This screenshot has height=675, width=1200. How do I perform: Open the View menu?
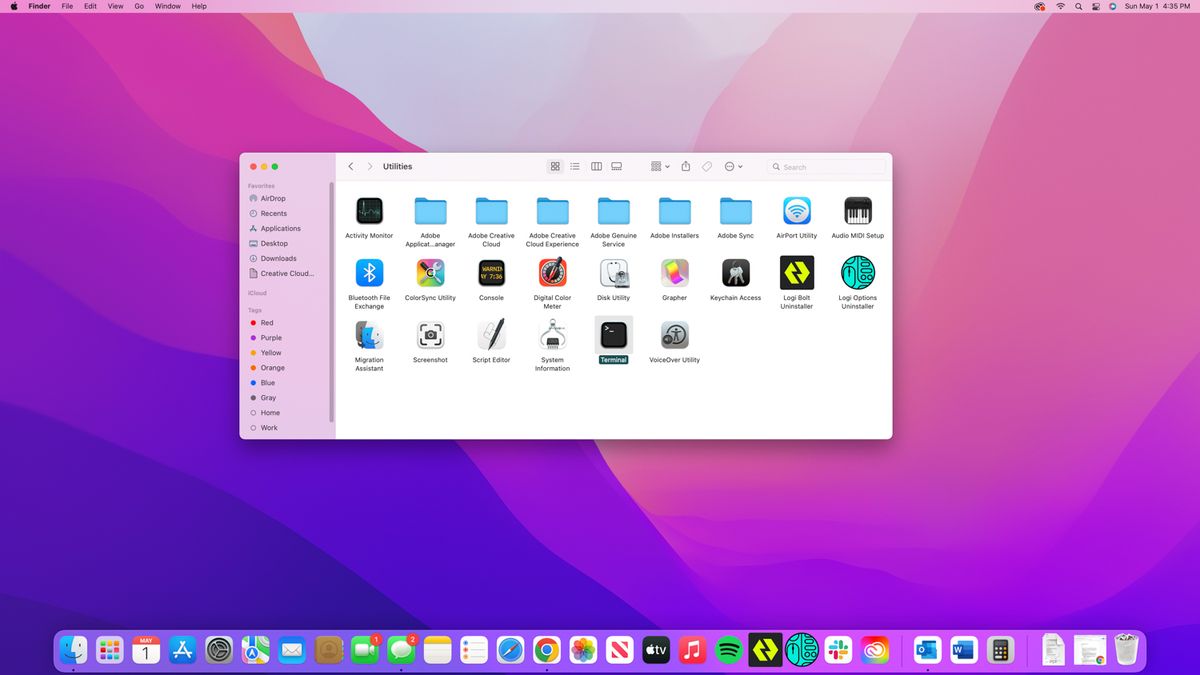tap(115, 6)
